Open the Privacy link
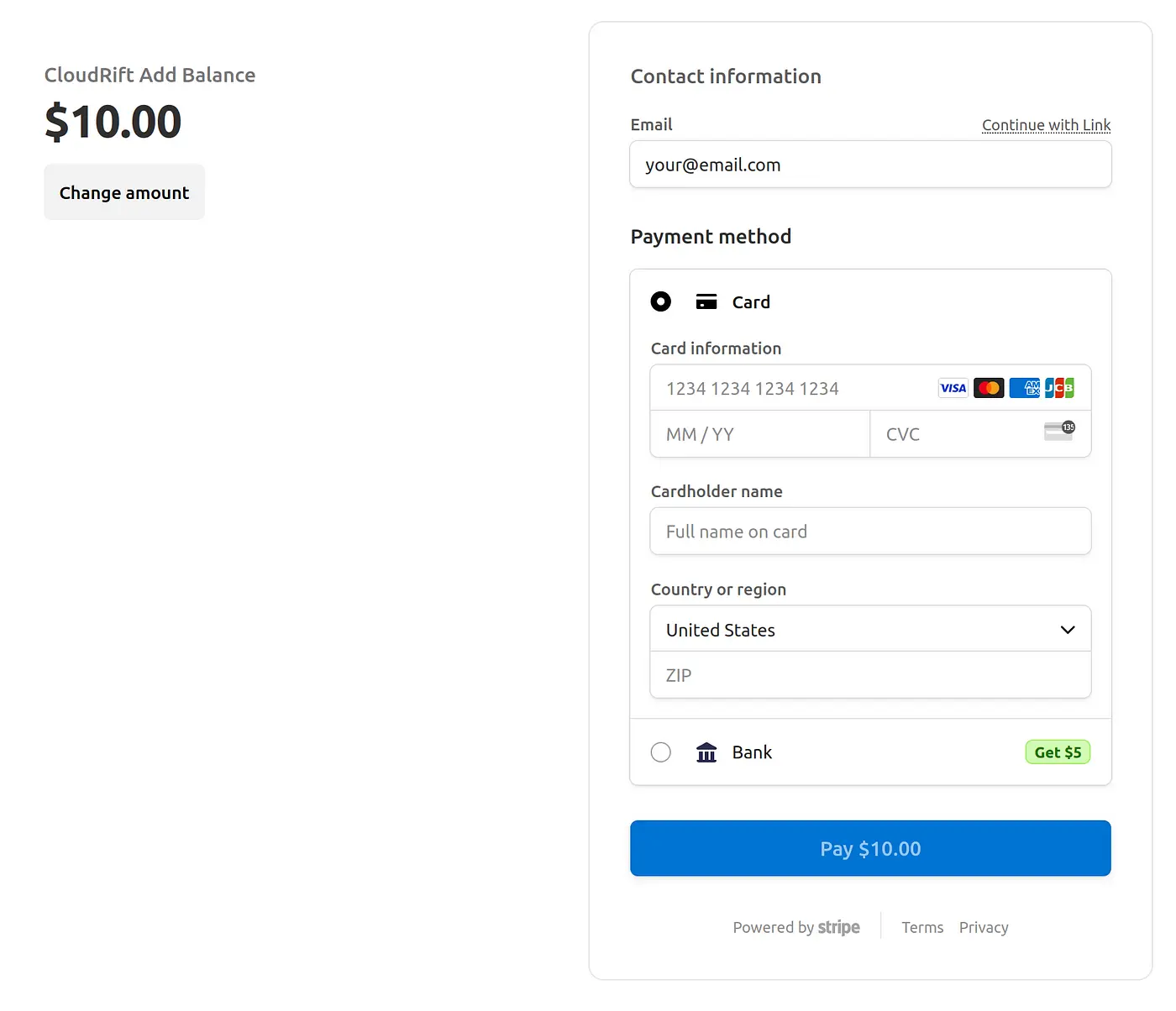Image resolution: width=1176 pixels, height=1011 pixels. [984, 927]
